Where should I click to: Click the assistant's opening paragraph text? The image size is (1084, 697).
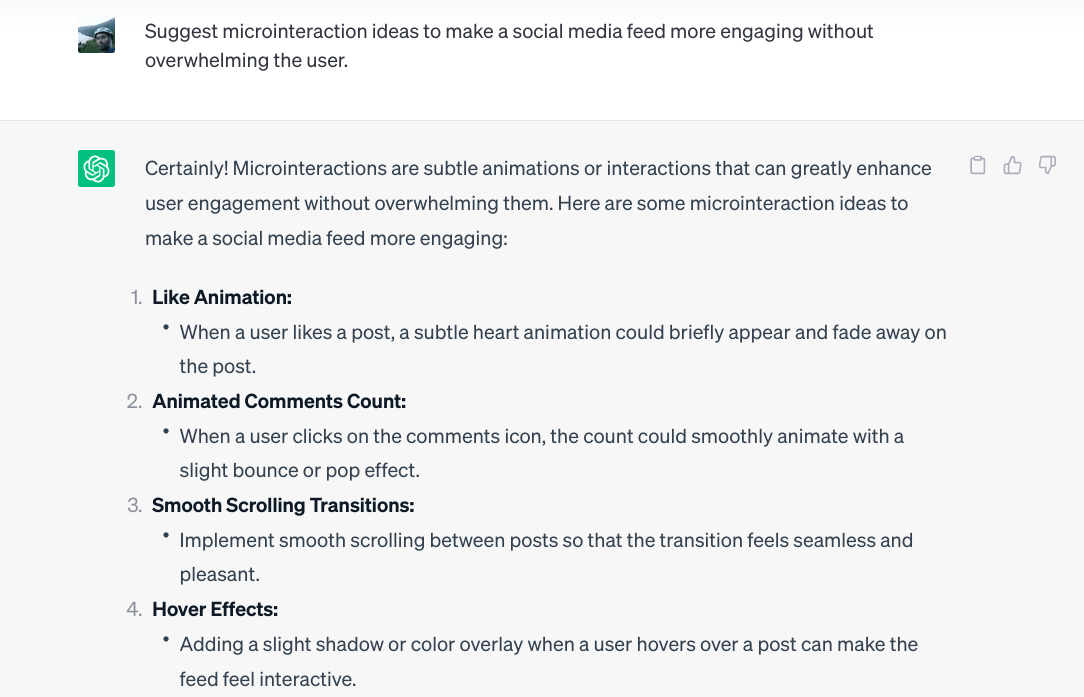[538, 203]
